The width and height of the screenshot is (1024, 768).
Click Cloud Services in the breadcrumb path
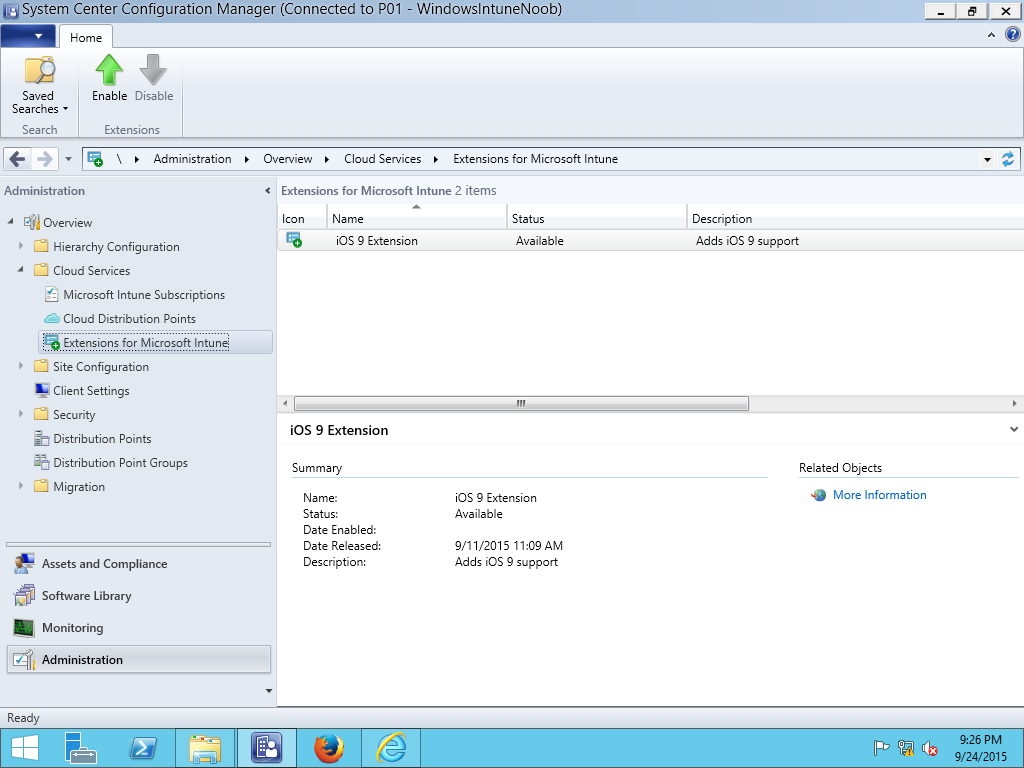coord(382,159)
